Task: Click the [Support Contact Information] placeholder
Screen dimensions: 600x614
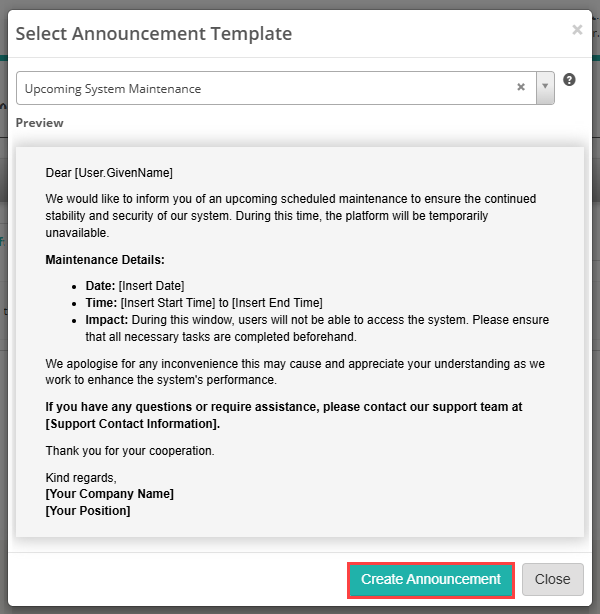Action: point(133,424)
